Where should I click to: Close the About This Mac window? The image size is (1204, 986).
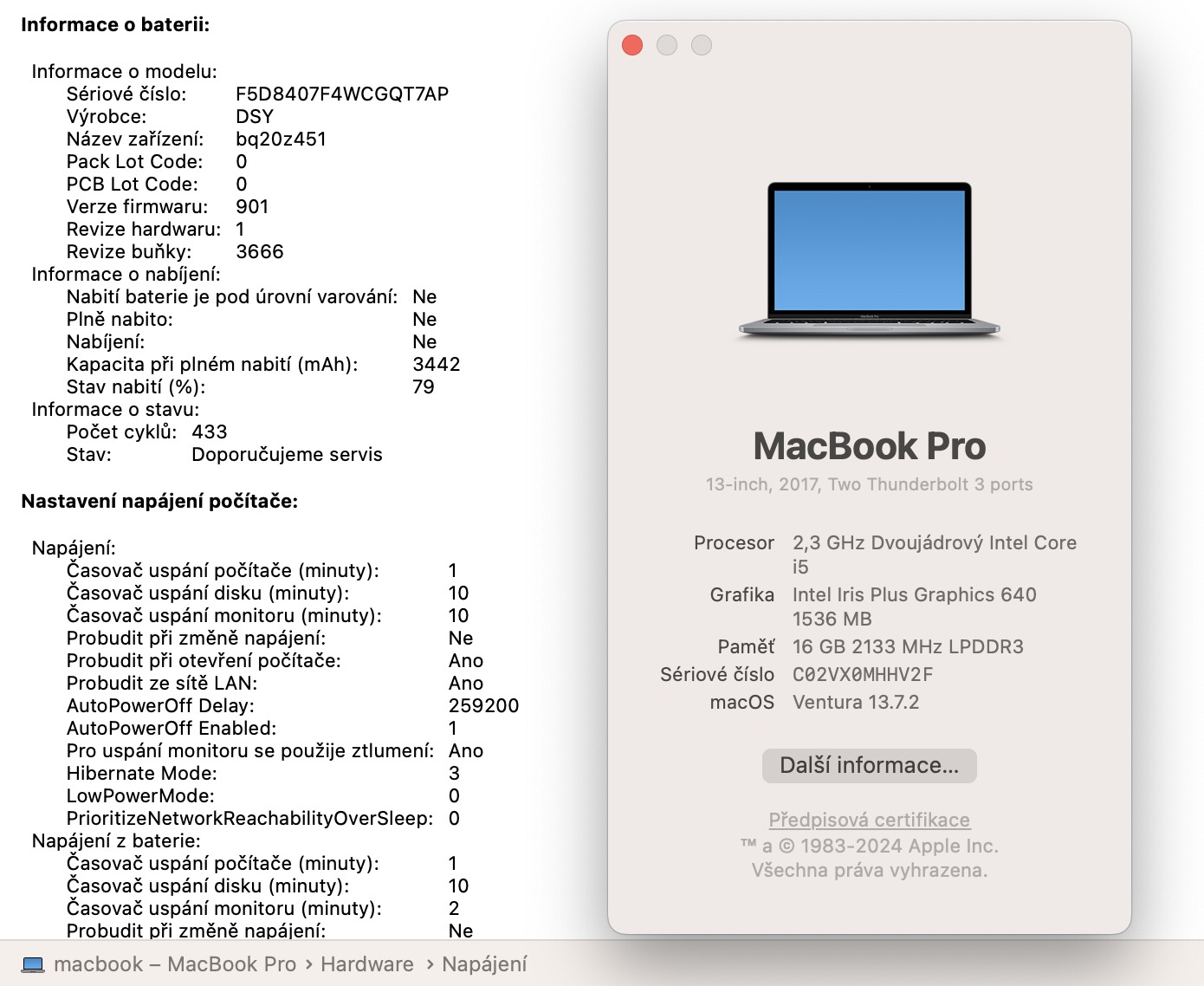point(632,45)
